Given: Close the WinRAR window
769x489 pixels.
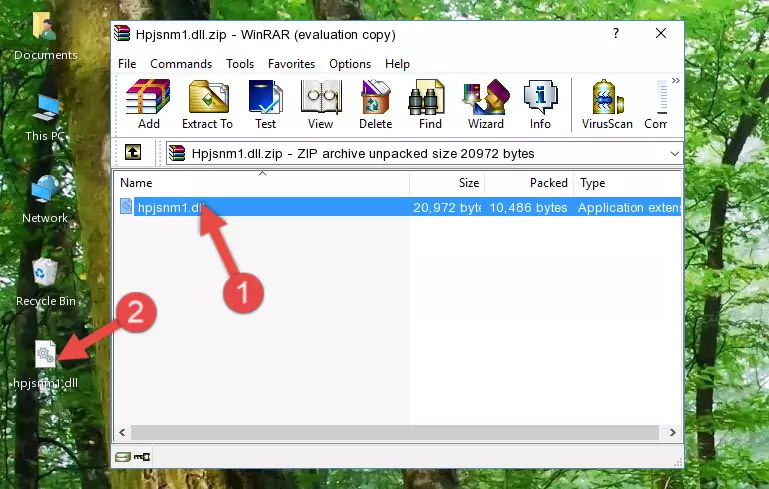Looking at the screenshot, I should (x=661, y=33).
